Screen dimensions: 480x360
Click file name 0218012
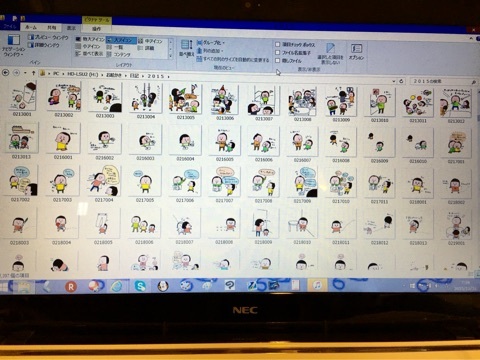coord(380,243)
